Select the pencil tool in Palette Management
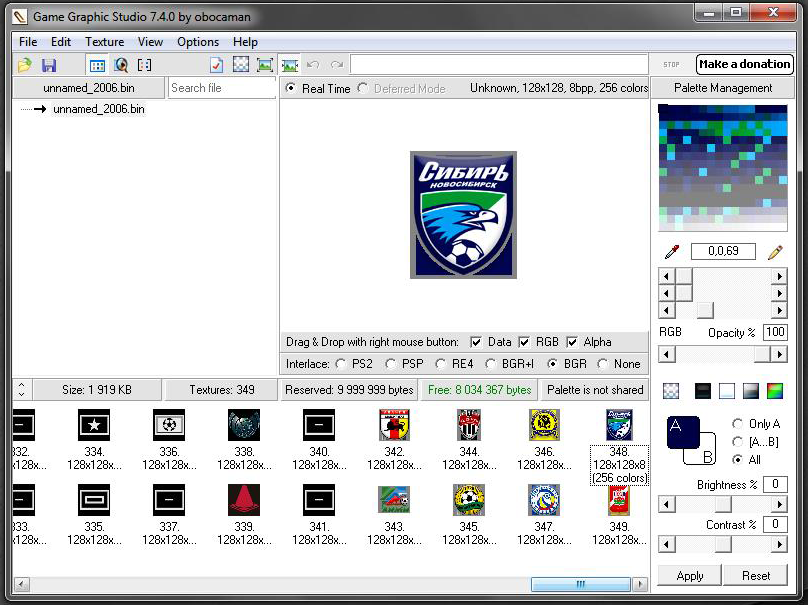808x605 pixels. pos(775,251)
